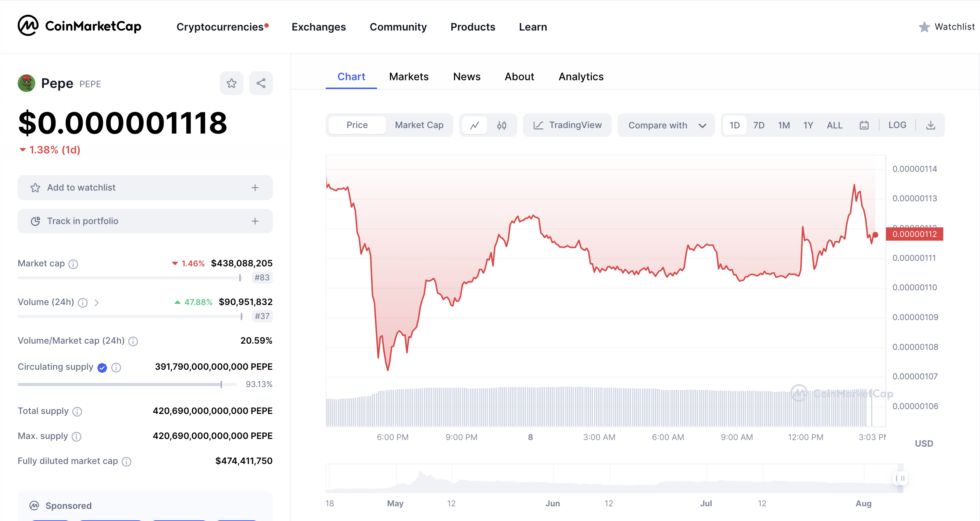Click the chart overview timeline strip

(615, 479)
